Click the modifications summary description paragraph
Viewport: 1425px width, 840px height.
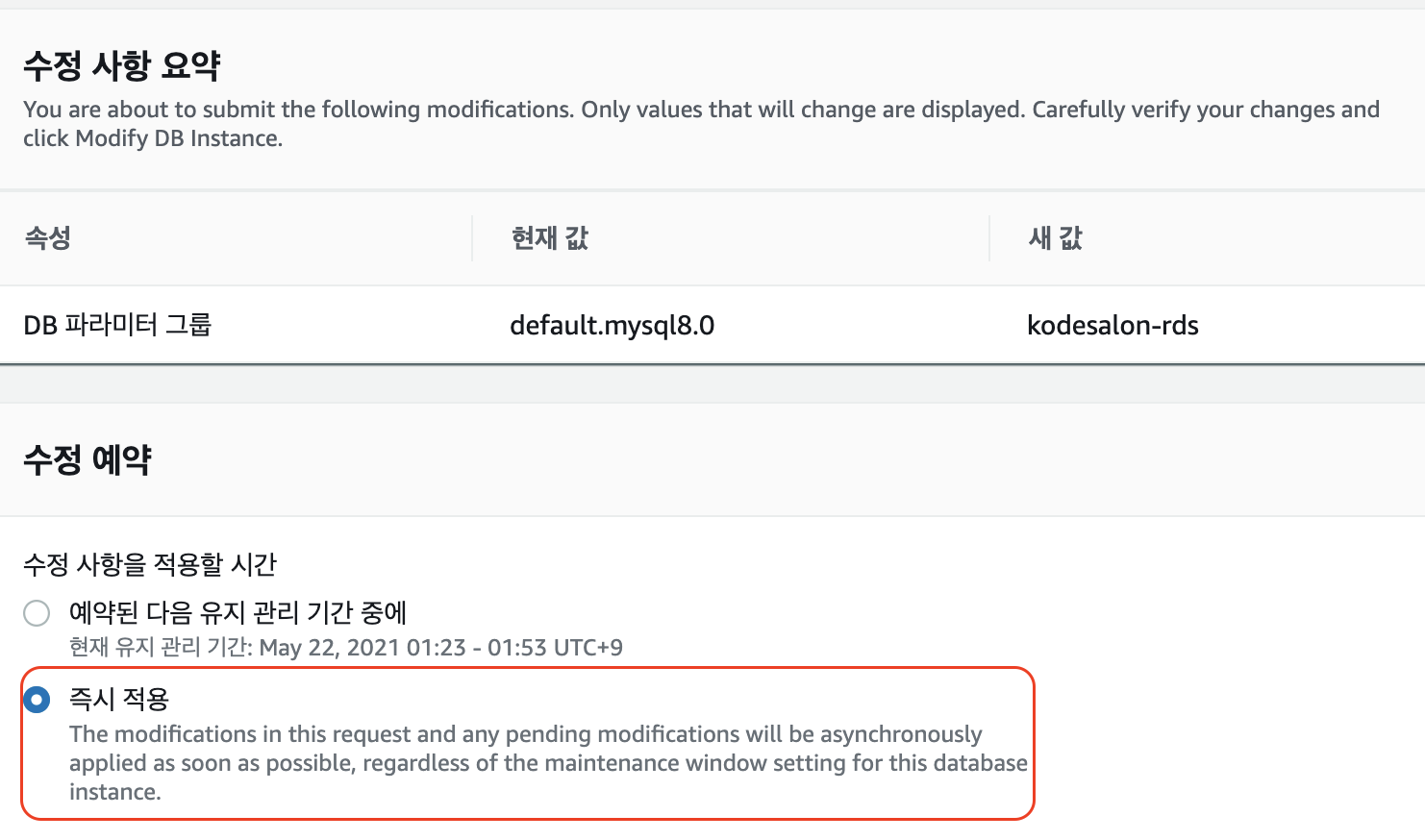700,123
